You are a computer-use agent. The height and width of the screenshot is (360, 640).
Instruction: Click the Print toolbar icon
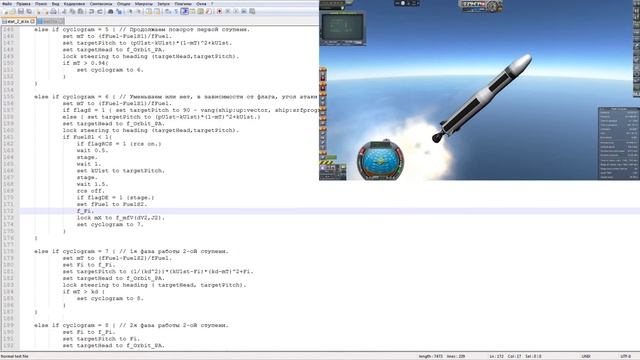53,11
